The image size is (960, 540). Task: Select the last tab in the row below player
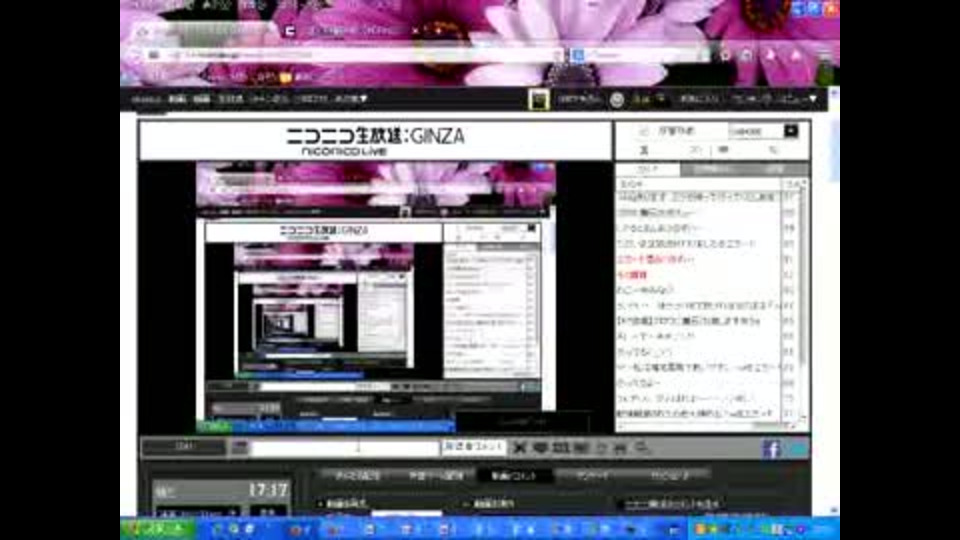coord(670,476)
